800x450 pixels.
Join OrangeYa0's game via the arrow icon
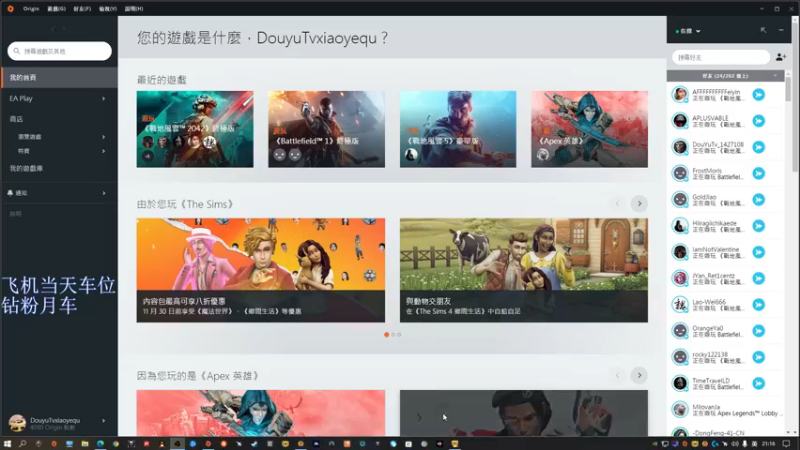759,331
